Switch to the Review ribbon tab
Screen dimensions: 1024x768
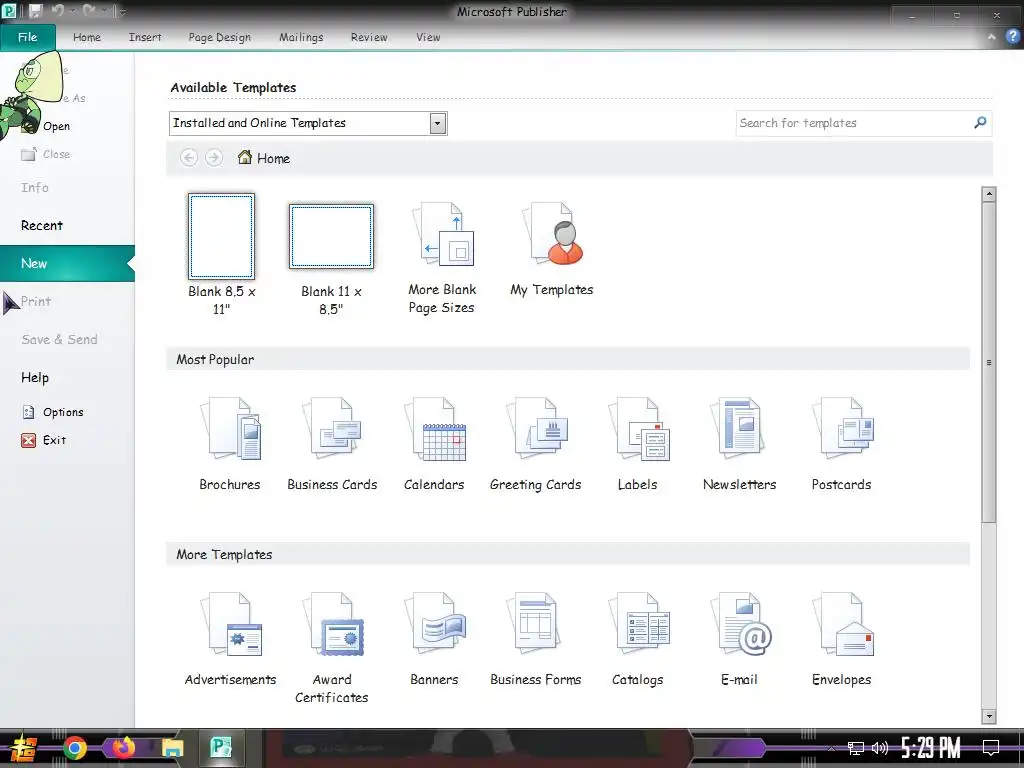pyautogui.click(x=369, y=37)
